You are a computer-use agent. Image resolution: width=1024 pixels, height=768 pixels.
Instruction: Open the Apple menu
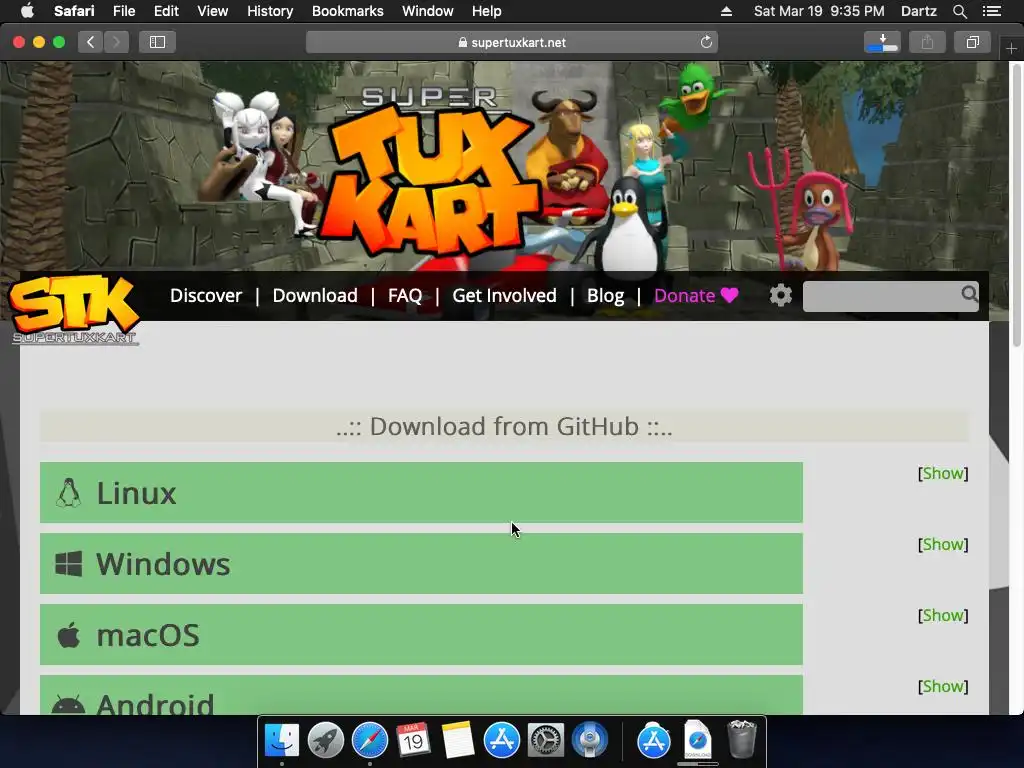[27, 11]
